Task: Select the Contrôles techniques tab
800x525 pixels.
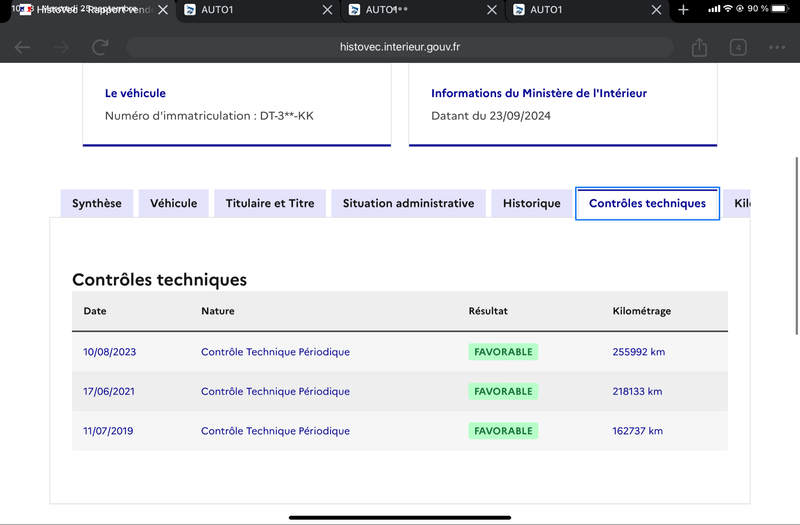Action: coord(647,203)
